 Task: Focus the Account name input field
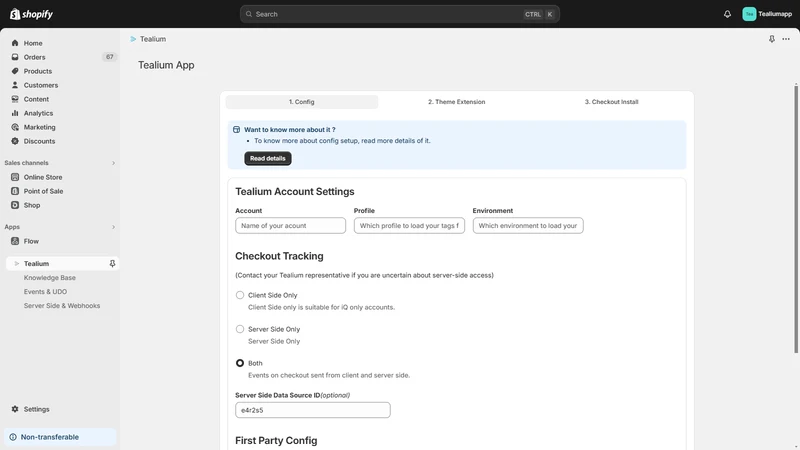[290, 226]
